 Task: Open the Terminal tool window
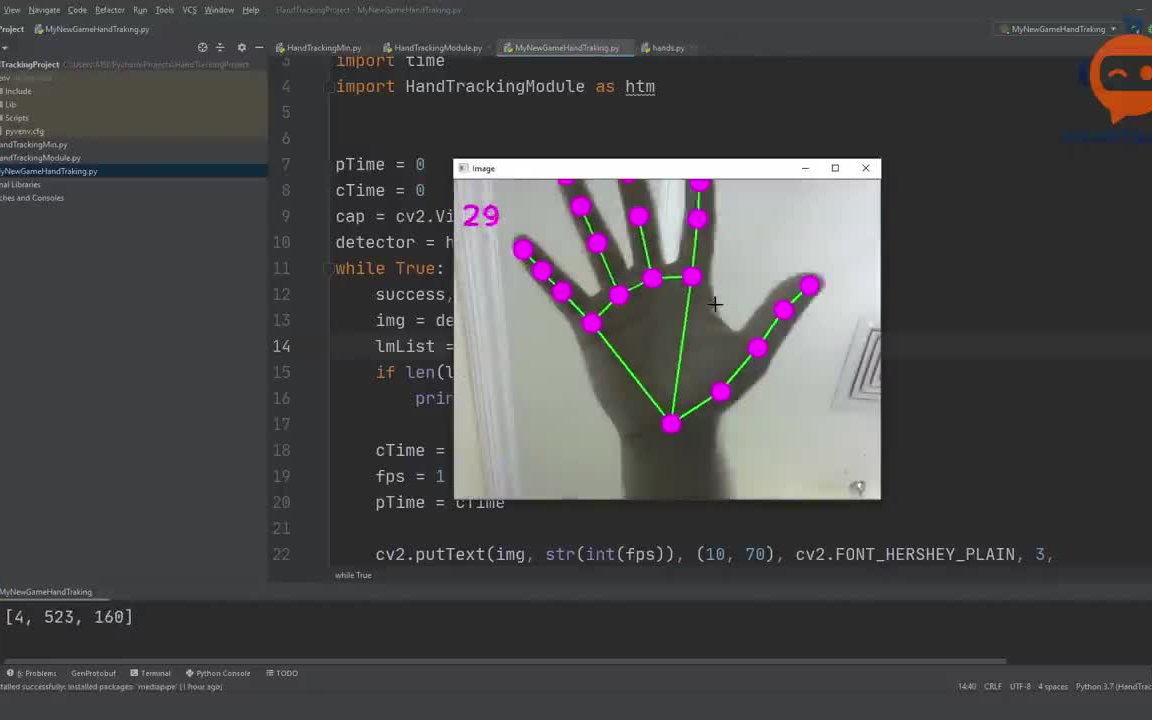click(x=151, y=673)
